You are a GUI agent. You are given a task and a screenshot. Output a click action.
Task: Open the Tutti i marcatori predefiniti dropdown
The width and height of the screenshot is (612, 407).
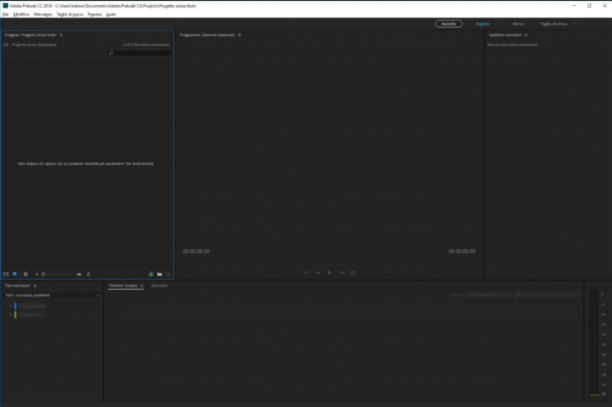(x=52, y=295)
